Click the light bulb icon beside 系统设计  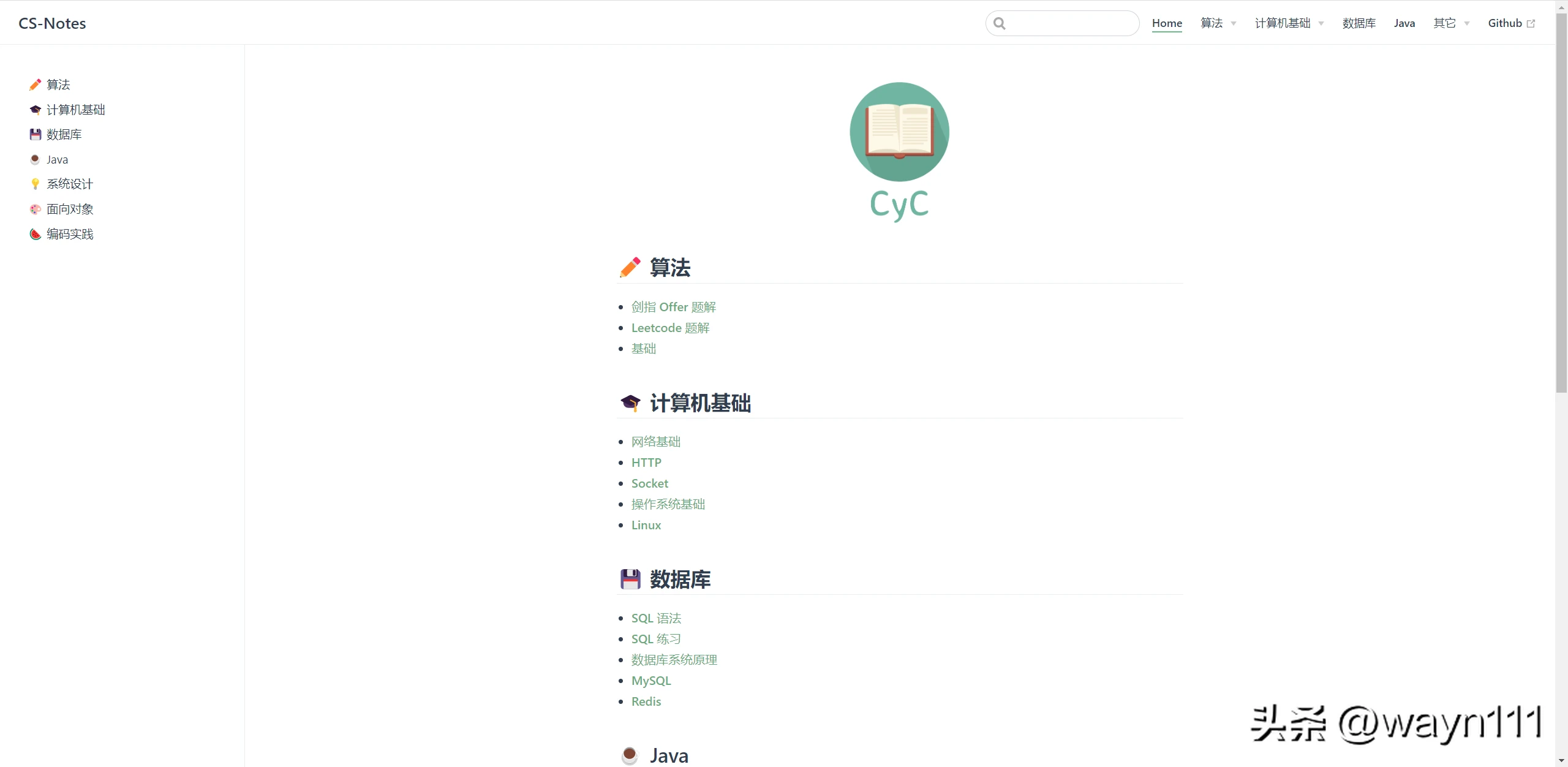pos(36,184)
